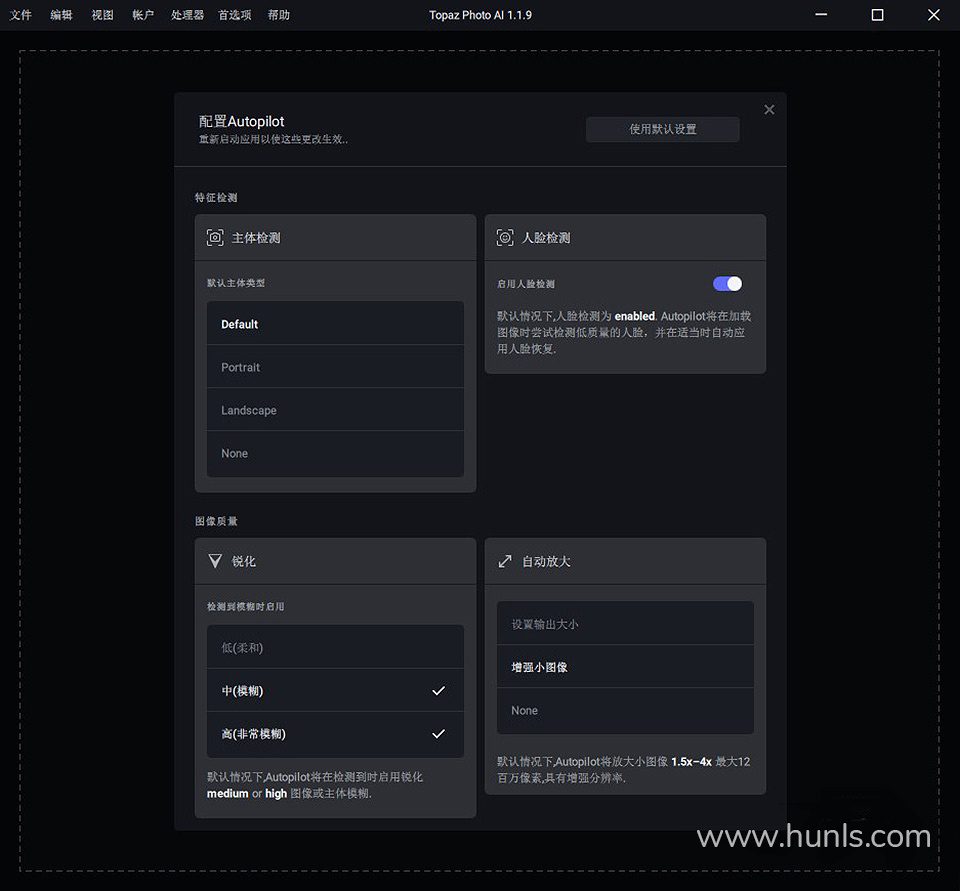Click the Topaz Photo AI 1.1.9 title
The height and width of the screenshot is (891, 960).
point(481,15)
